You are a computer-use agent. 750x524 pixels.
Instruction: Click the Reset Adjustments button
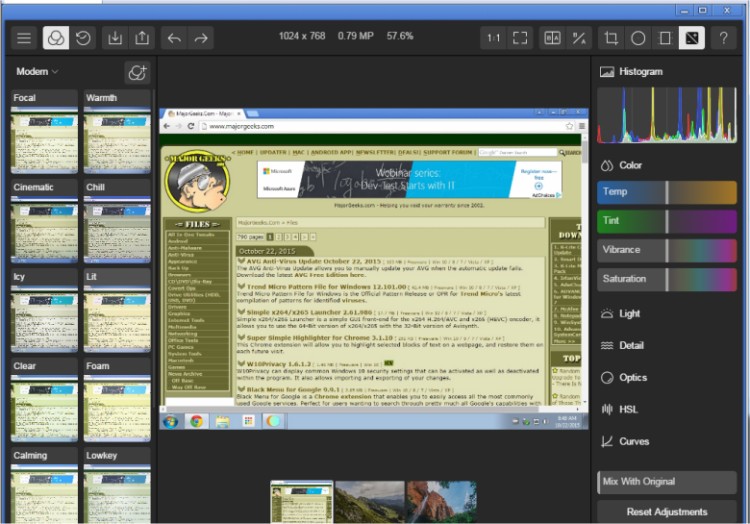[x=667, y=512]
